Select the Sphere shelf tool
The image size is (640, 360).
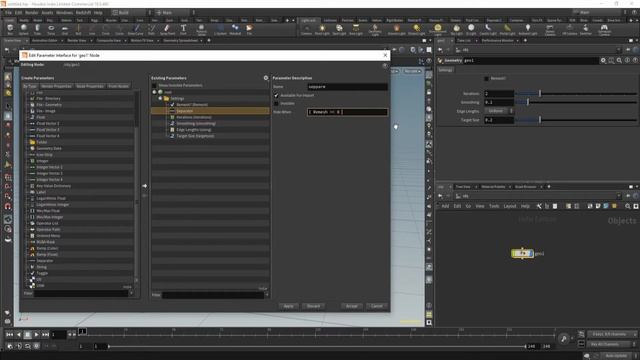(24, 29)
